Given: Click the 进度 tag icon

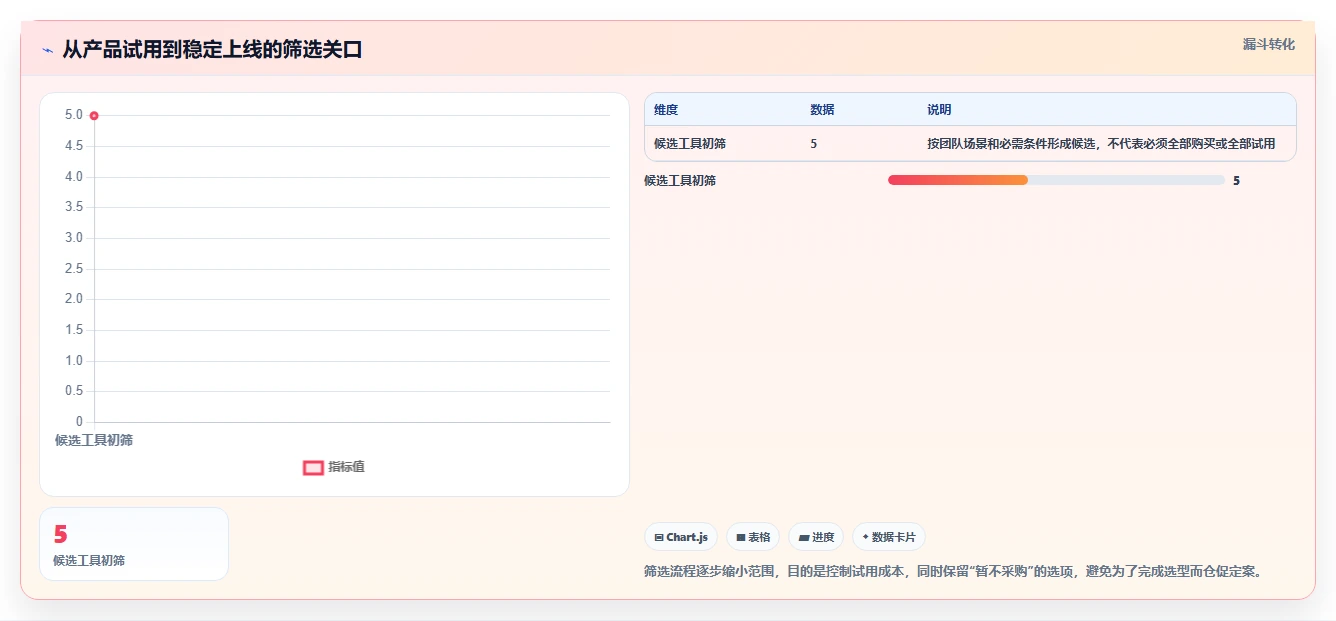Looking at the screenshot, I should [803, 537].
